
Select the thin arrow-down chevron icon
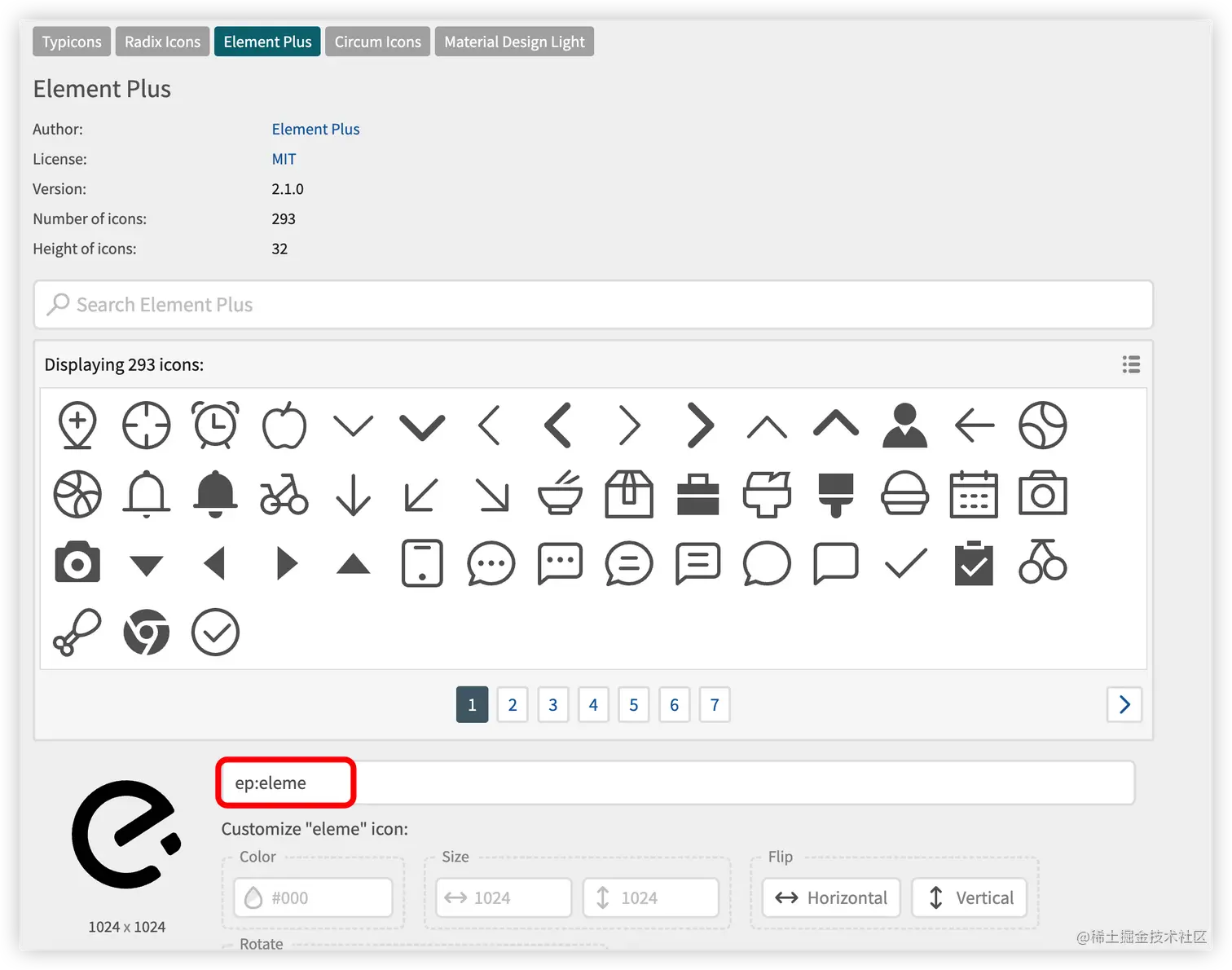(353, 425)
